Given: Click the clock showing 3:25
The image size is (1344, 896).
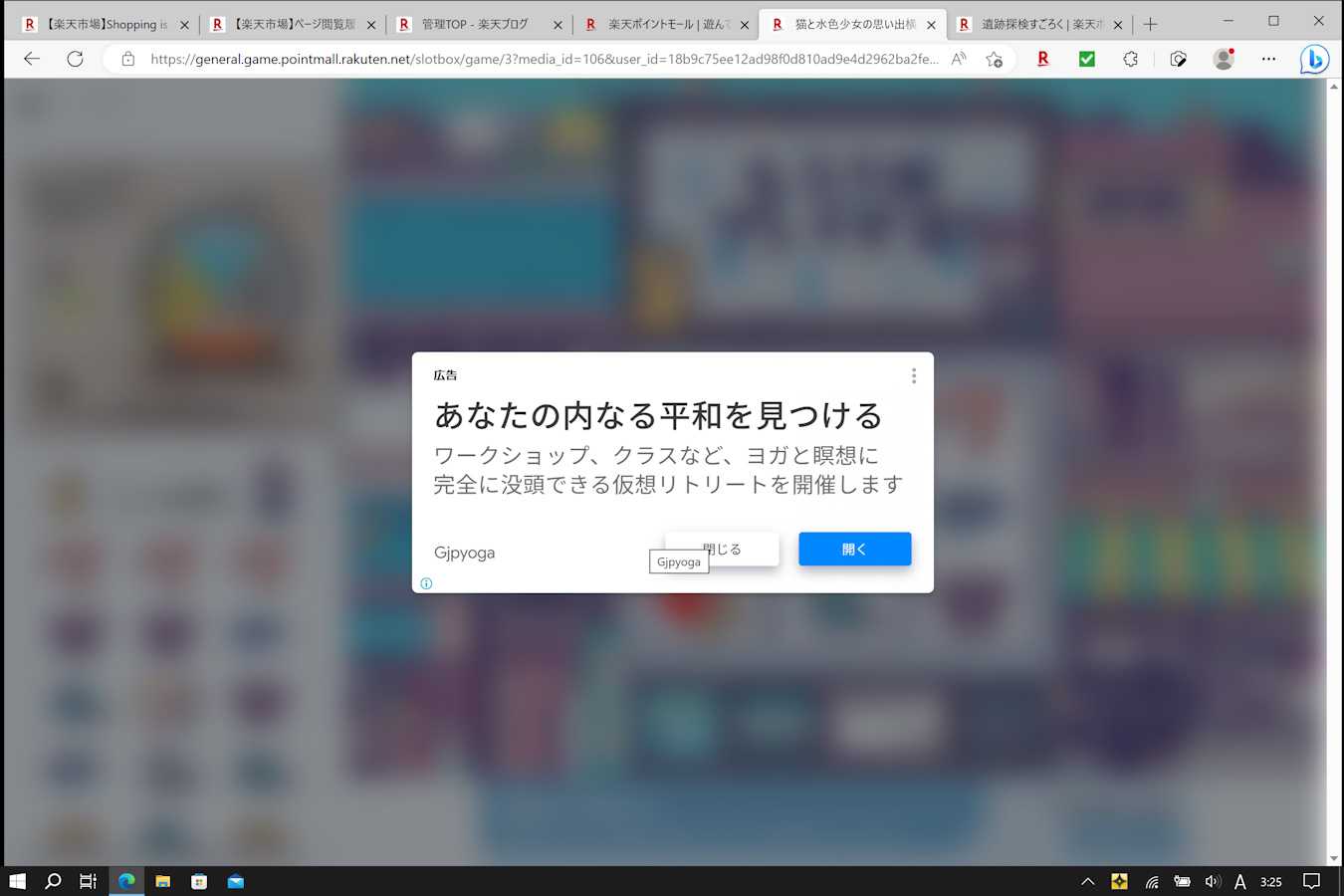Looking at the screenshot, I should pos(1271,881).
